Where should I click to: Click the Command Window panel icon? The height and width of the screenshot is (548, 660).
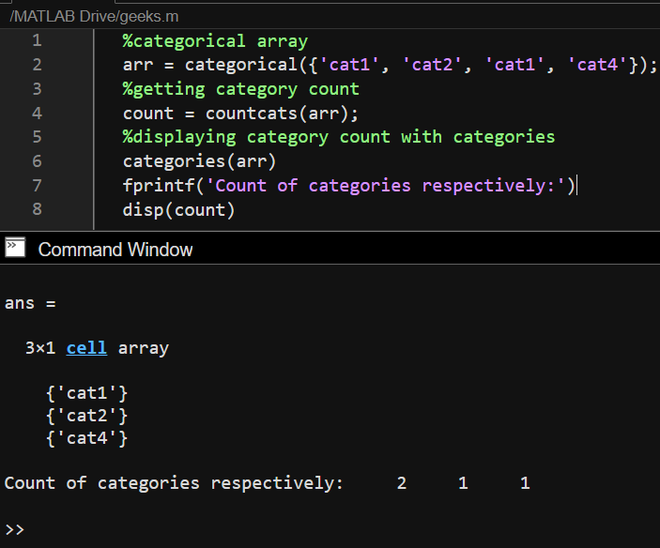[x=15, y=247]
